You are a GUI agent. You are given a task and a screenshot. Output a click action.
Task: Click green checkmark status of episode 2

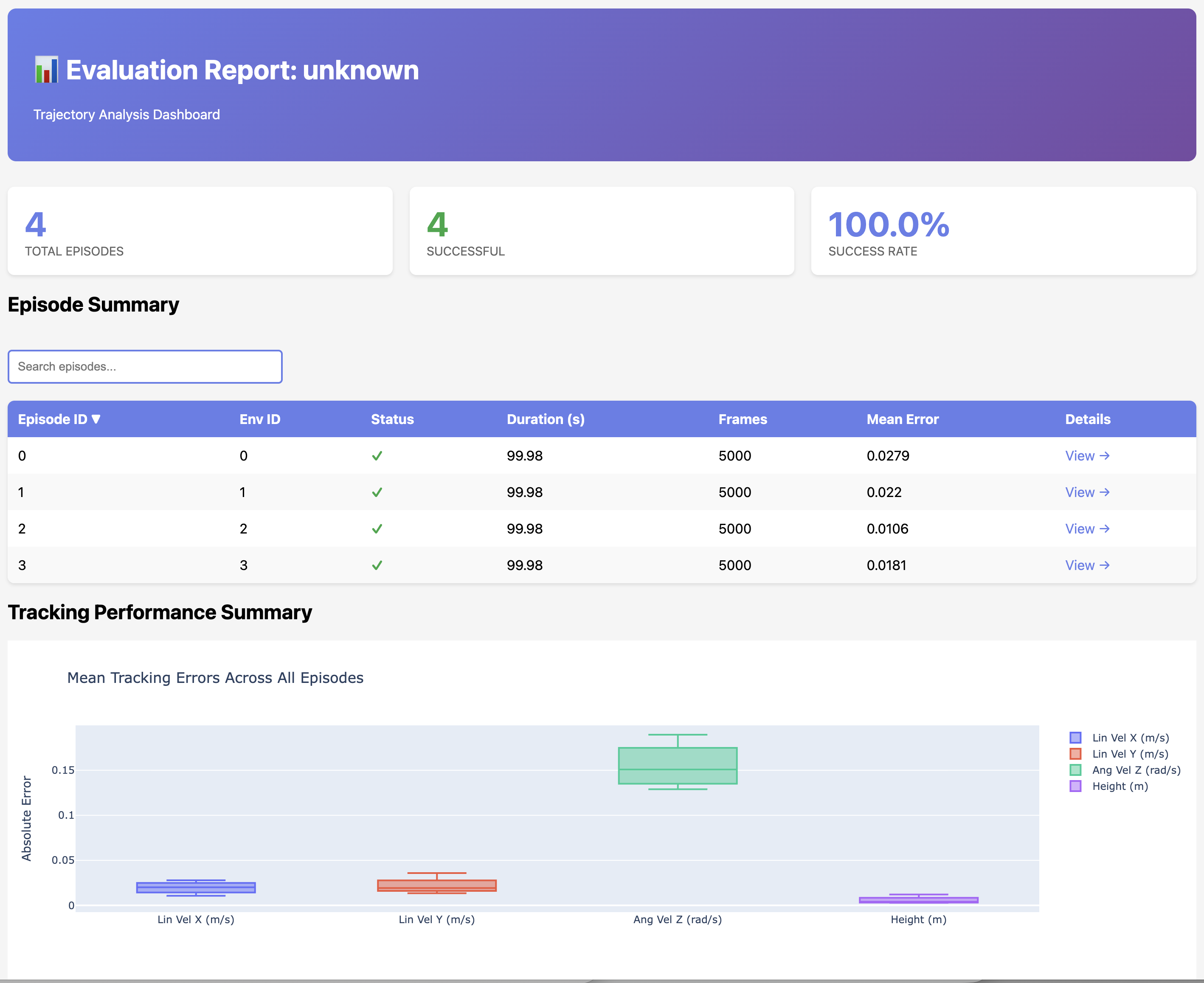point(377,529)
